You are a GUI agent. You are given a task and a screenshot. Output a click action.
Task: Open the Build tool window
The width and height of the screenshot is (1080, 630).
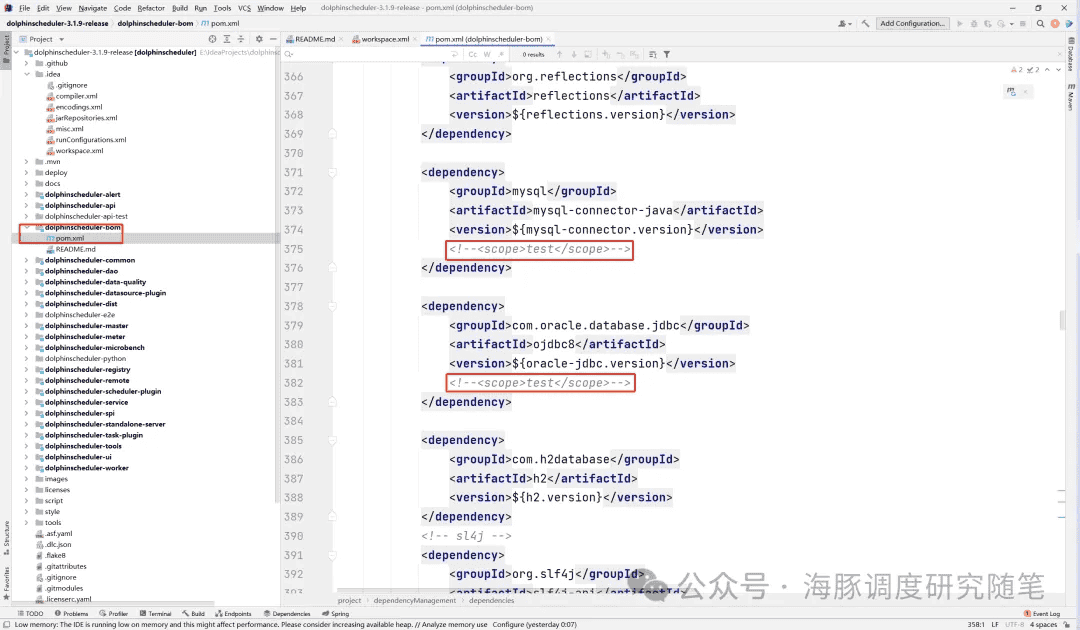pyautogui.click(x=193, y=613)
